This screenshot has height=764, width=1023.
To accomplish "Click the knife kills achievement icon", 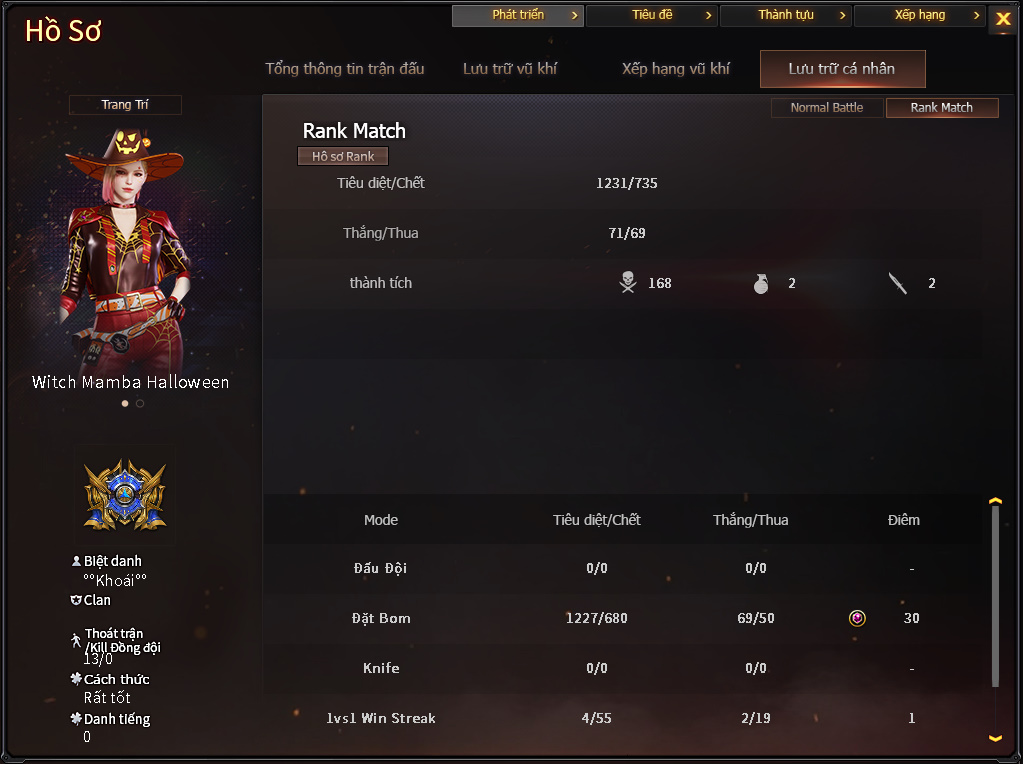I will 898,283.
